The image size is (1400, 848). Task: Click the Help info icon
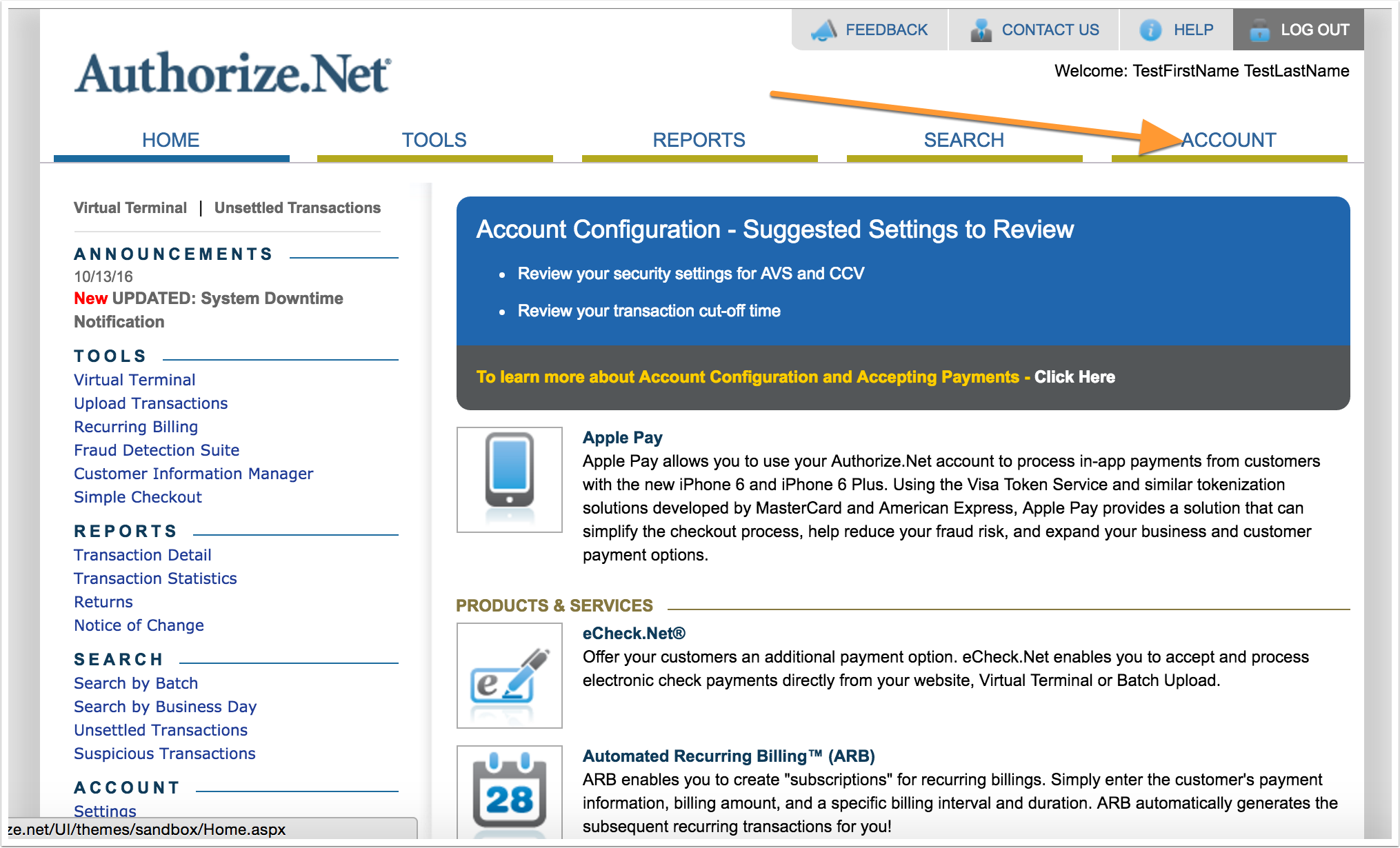1150,30
